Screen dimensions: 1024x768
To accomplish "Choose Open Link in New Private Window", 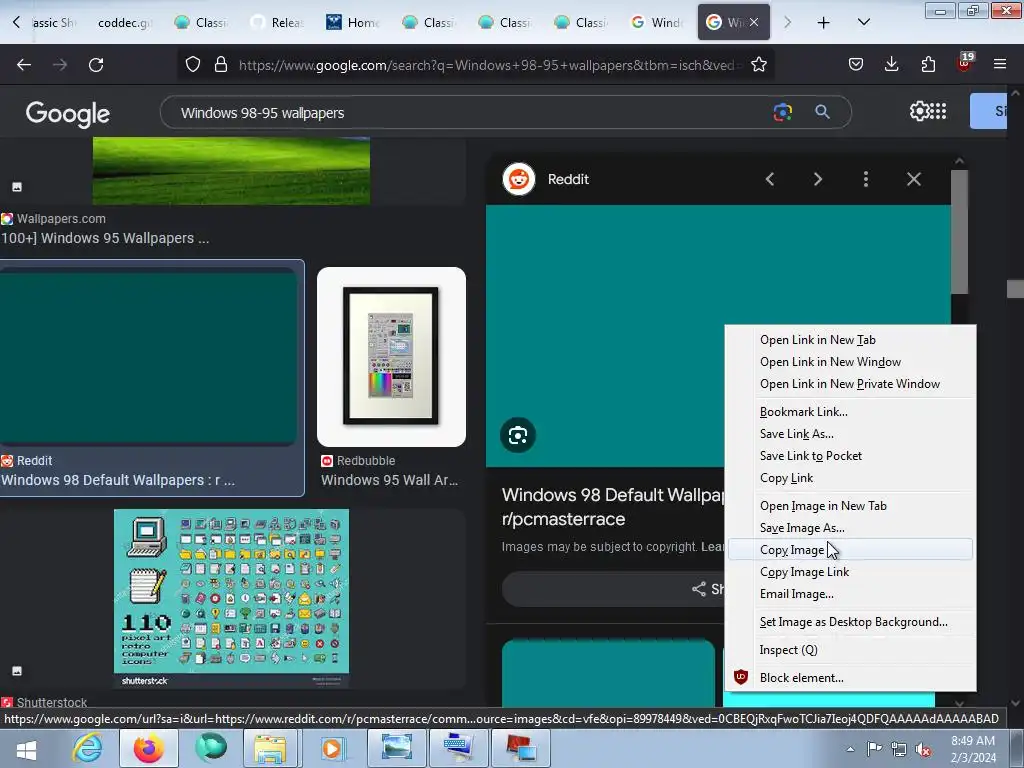I will [x=850, y=384].
